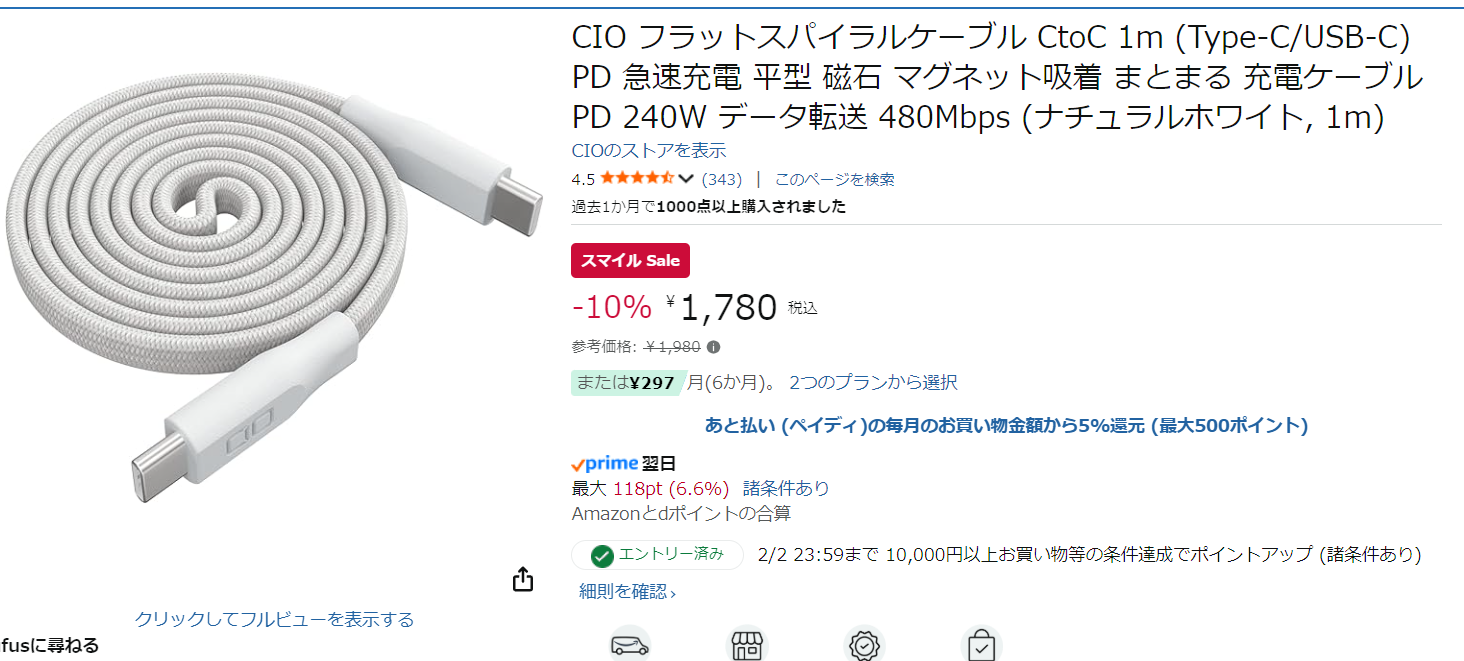Click the orange star rating icons
The width and height of the screenshot is (1464, 661).
pos(637,179)
